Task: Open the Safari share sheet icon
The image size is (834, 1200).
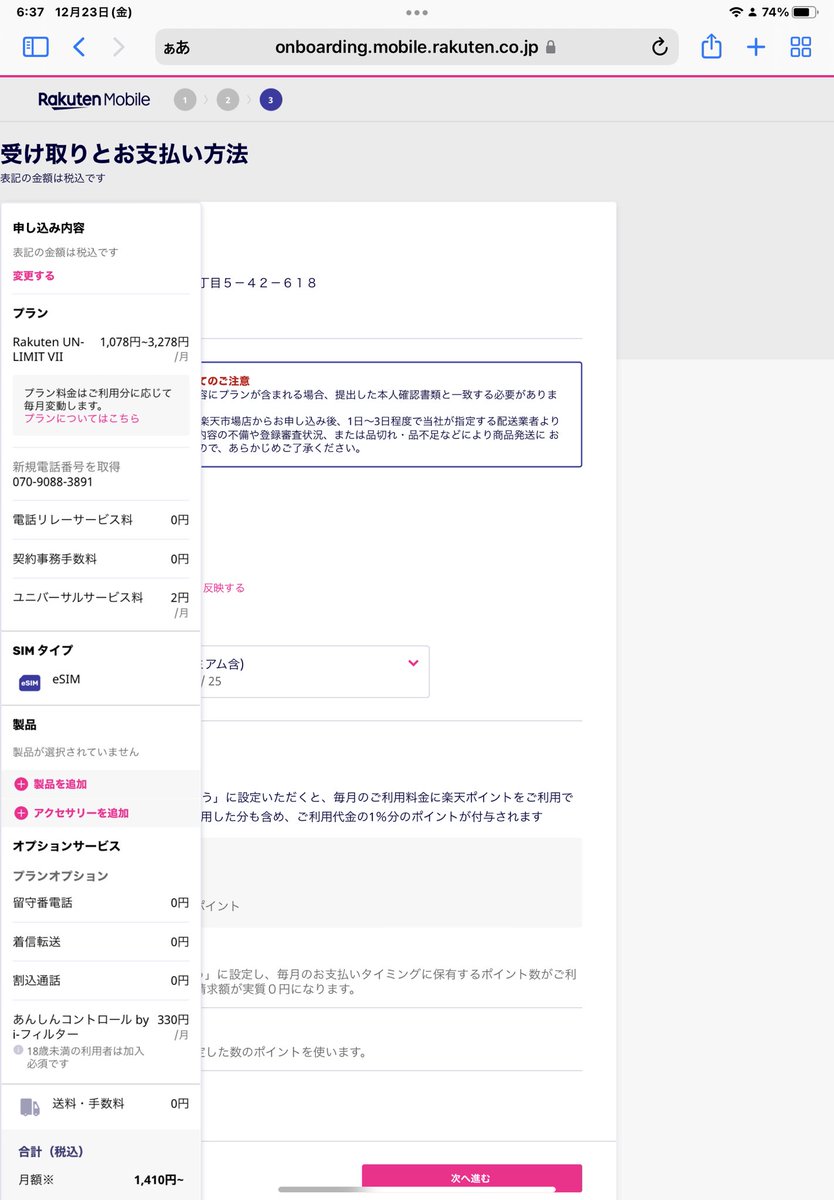Action: (x=711, y=46)
